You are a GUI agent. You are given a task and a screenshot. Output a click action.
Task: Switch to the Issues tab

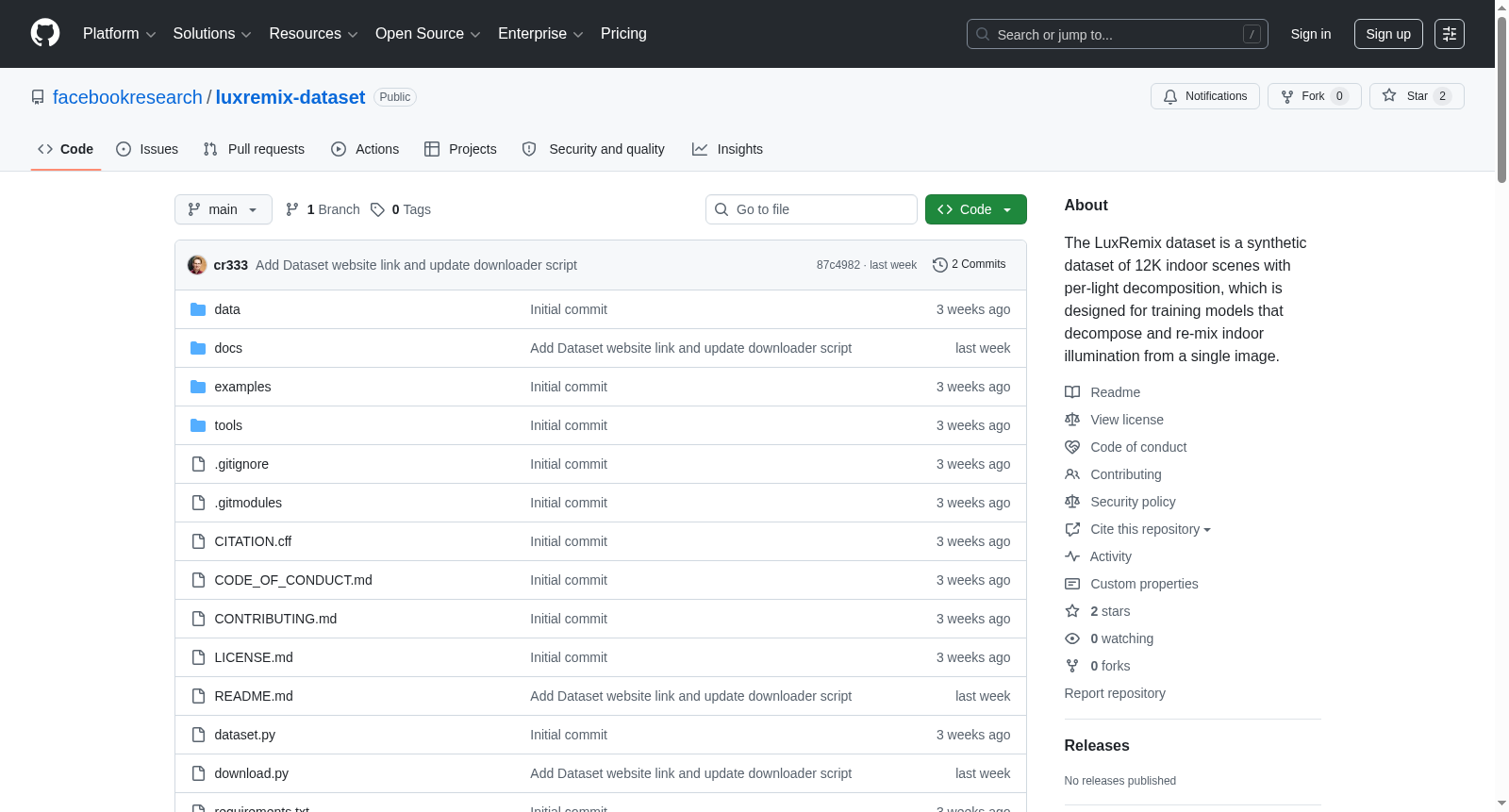pos(147,149)
